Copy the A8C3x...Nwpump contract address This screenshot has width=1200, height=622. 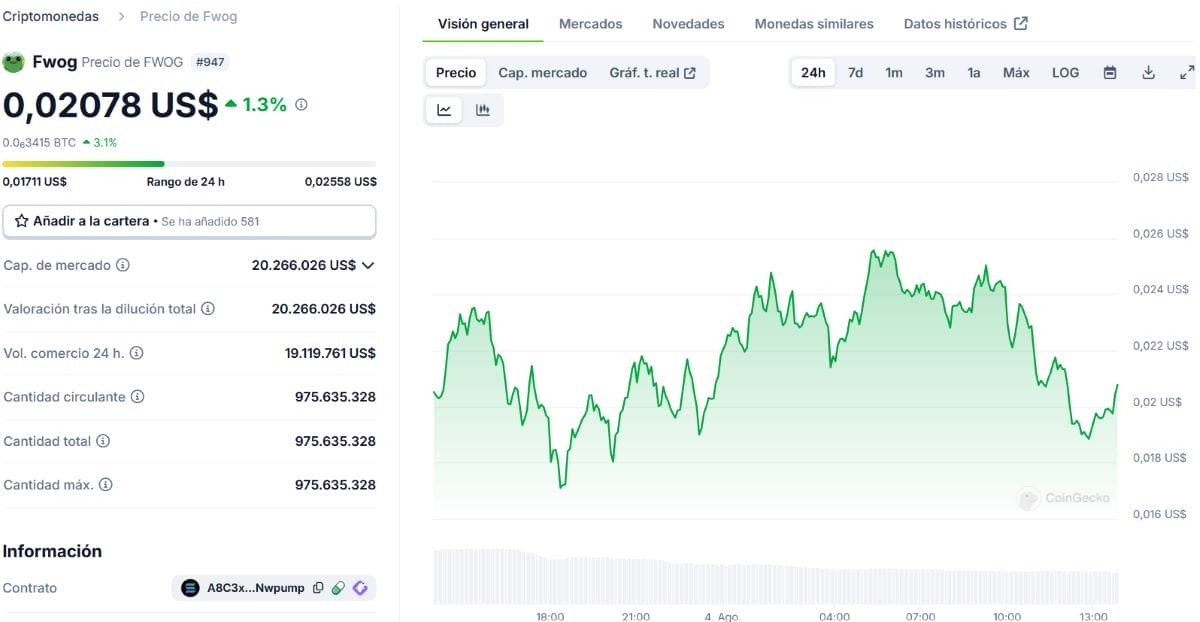pyautogui.click(x=318, y=588)
